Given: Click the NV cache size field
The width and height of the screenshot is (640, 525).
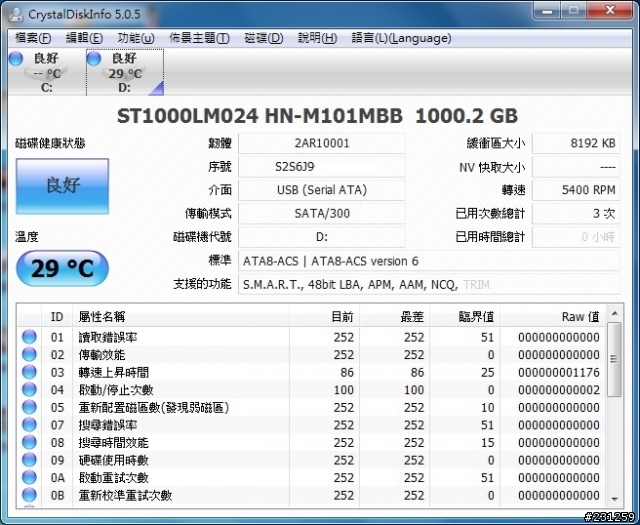Looking at the screenshot, I should coord(576,167).
